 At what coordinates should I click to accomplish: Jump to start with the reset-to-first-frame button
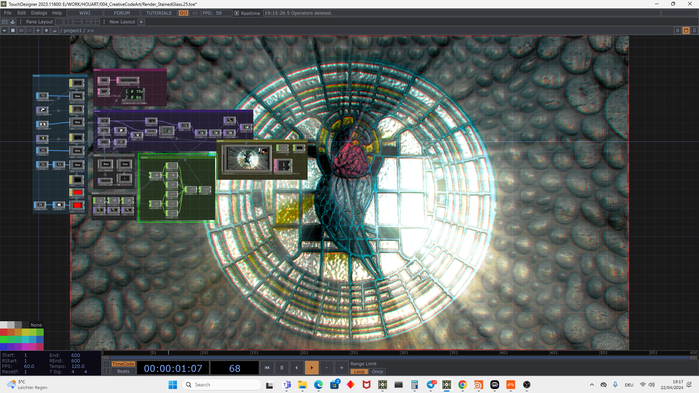(x=267, y=368)
